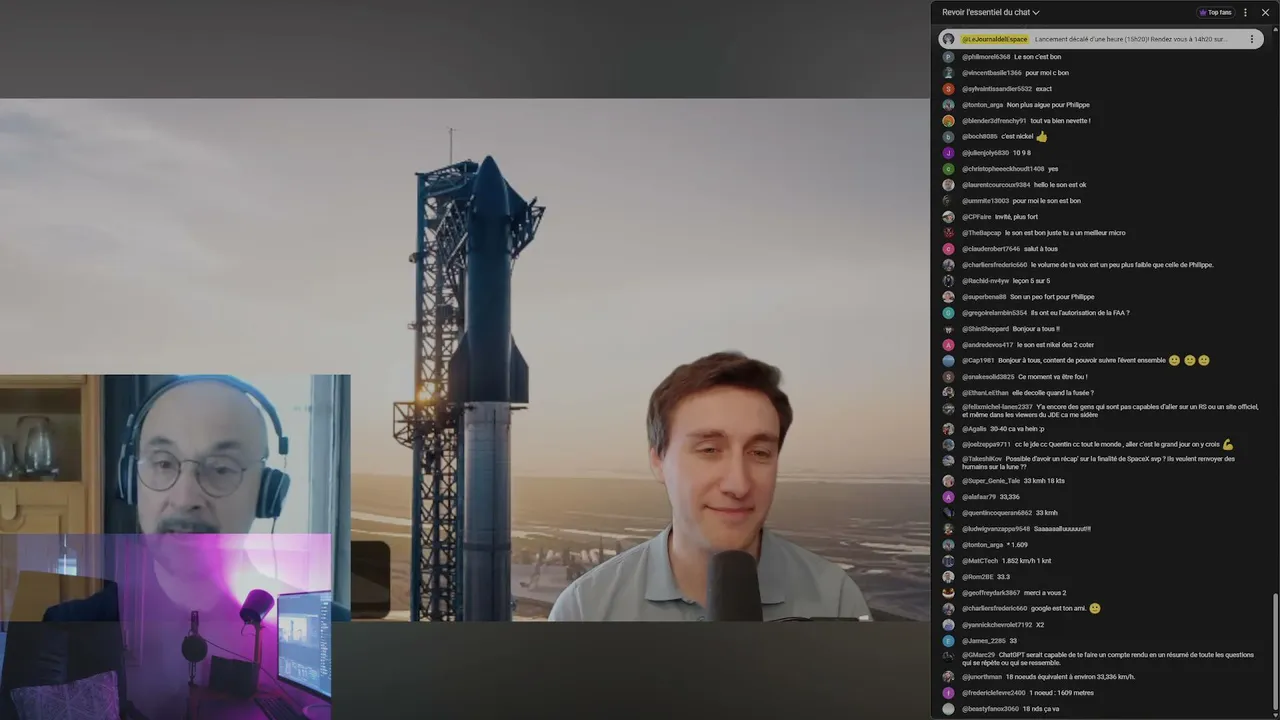The image size is (1280, 720).
Task: Click the message "salut à tous"
Action: click(x=1040, y=249)
